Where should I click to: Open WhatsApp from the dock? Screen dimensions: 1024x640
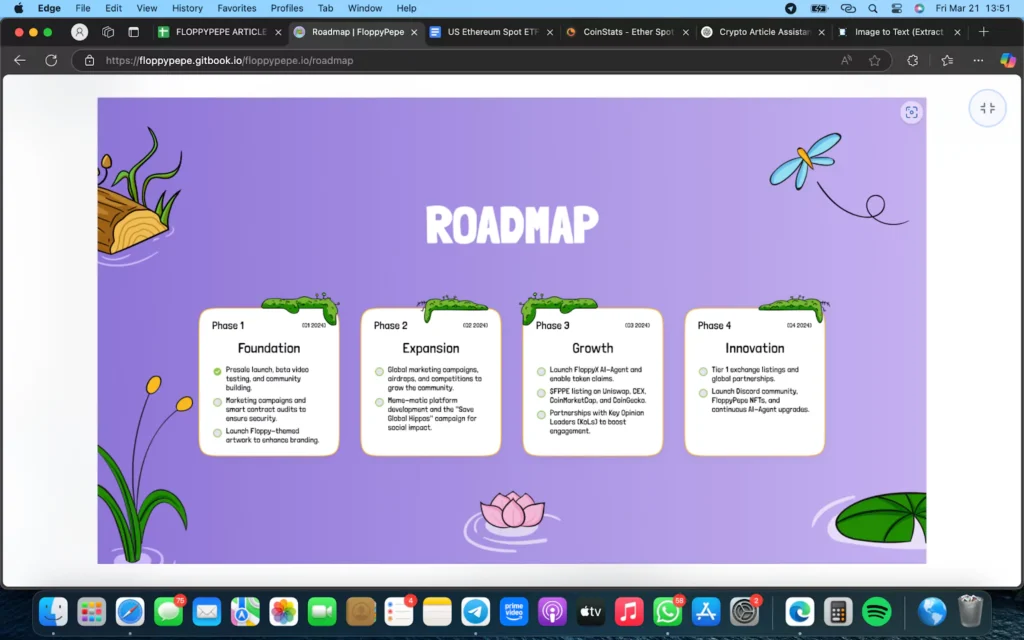coord(667,612)
